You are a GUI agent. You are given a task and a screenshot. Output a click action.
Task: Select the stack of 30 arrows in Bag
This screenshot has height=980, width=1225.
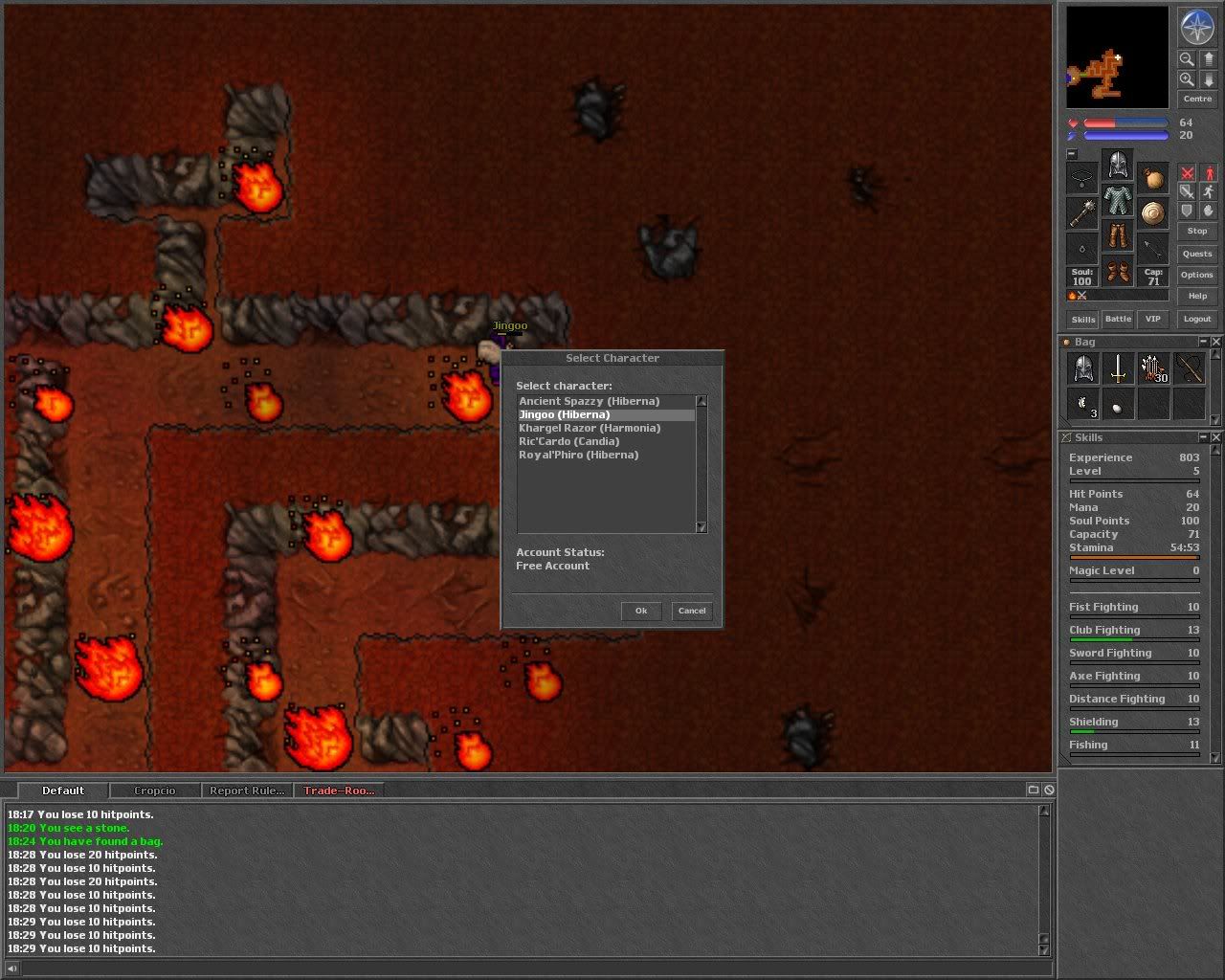[x=1153, y=368]
